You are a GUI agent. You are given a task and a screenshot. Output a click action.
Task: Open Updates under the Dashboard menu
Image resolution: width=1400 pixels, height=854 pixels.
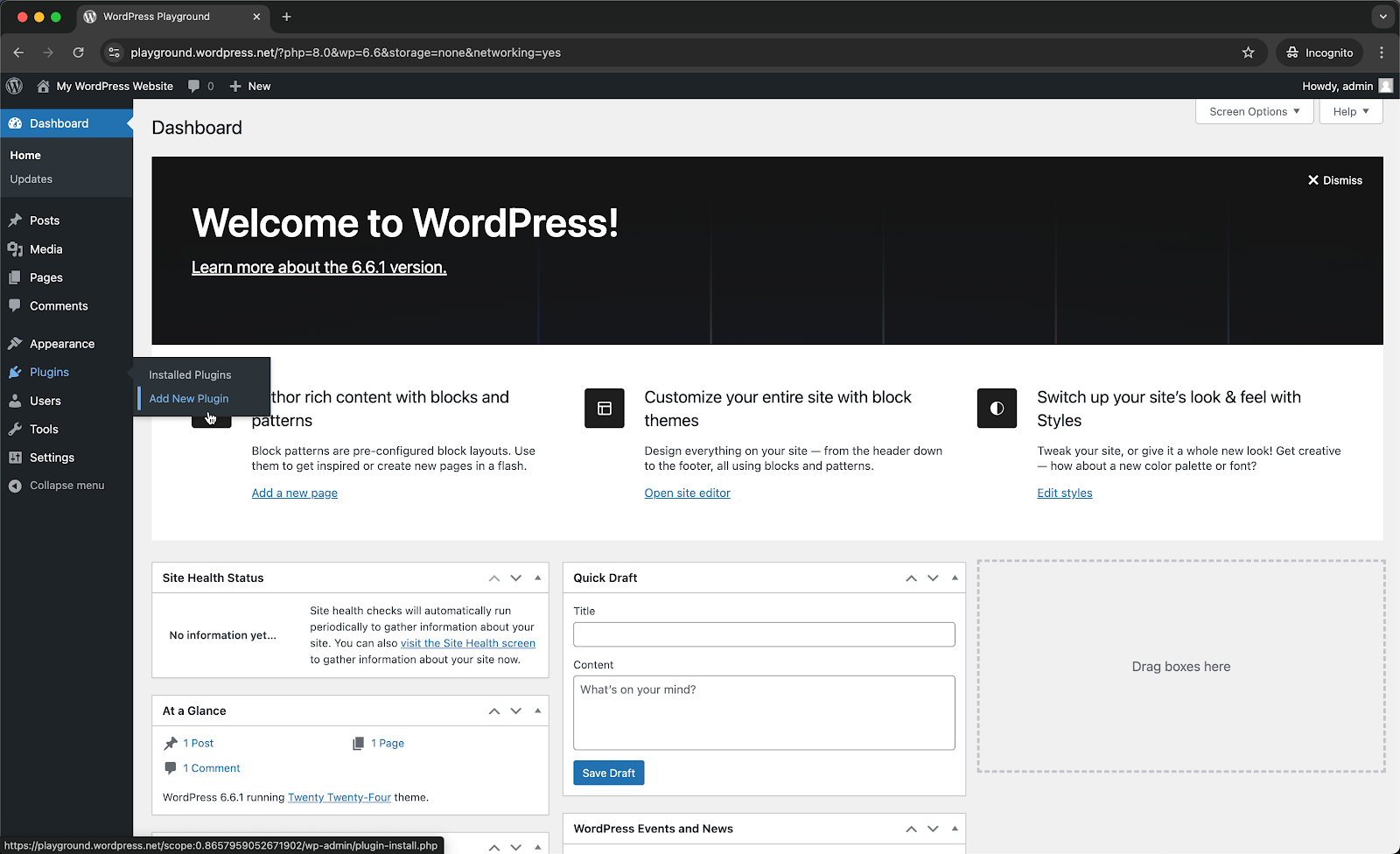[x=31, y=178]
